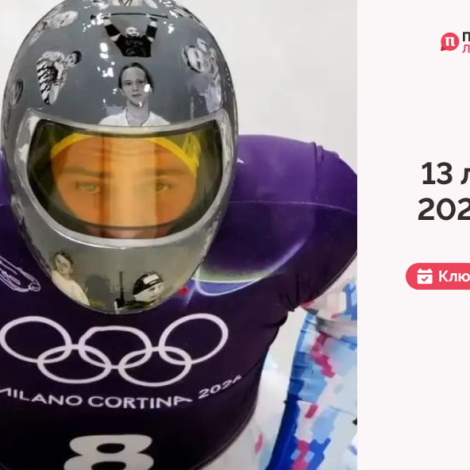Click the "202…" year line of the headline

coord(444,209)
